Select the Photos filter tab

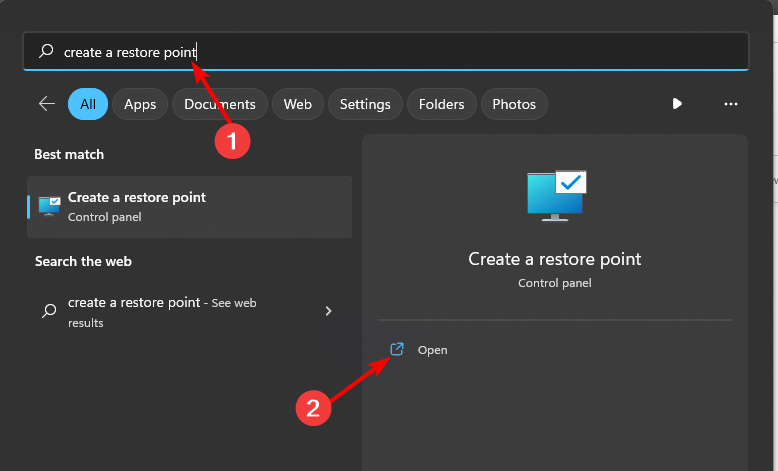click(x=514, y=104)
